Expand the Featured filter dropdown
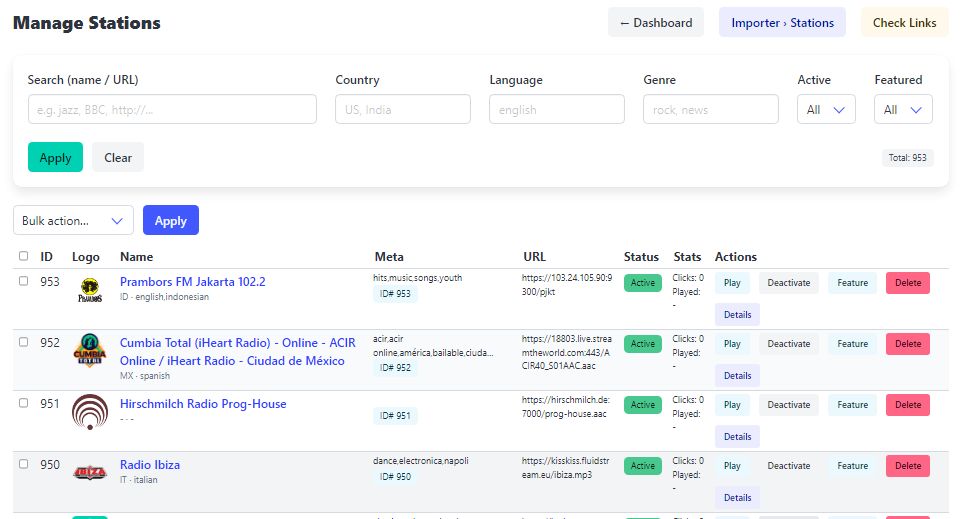This screenshot has height=519, width=979. coord(903,110)
